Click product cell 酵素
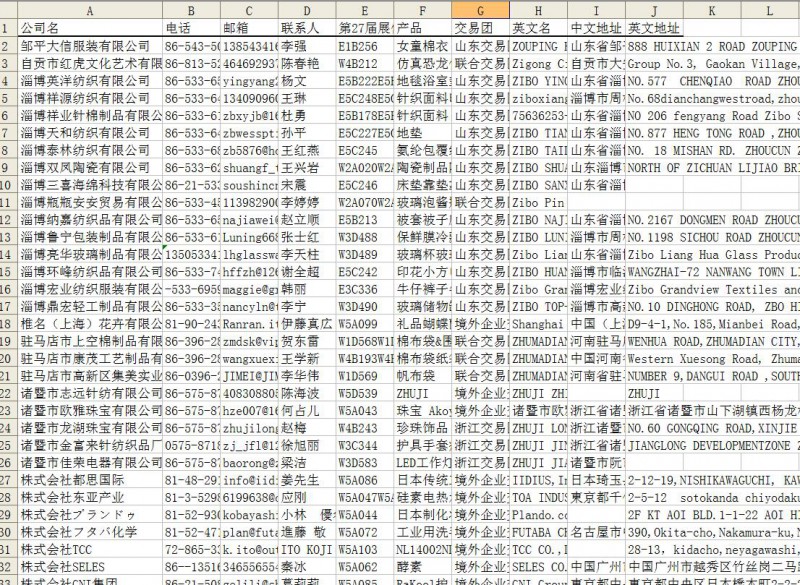The width and height of the screenshot is (800, 585). 423,567
